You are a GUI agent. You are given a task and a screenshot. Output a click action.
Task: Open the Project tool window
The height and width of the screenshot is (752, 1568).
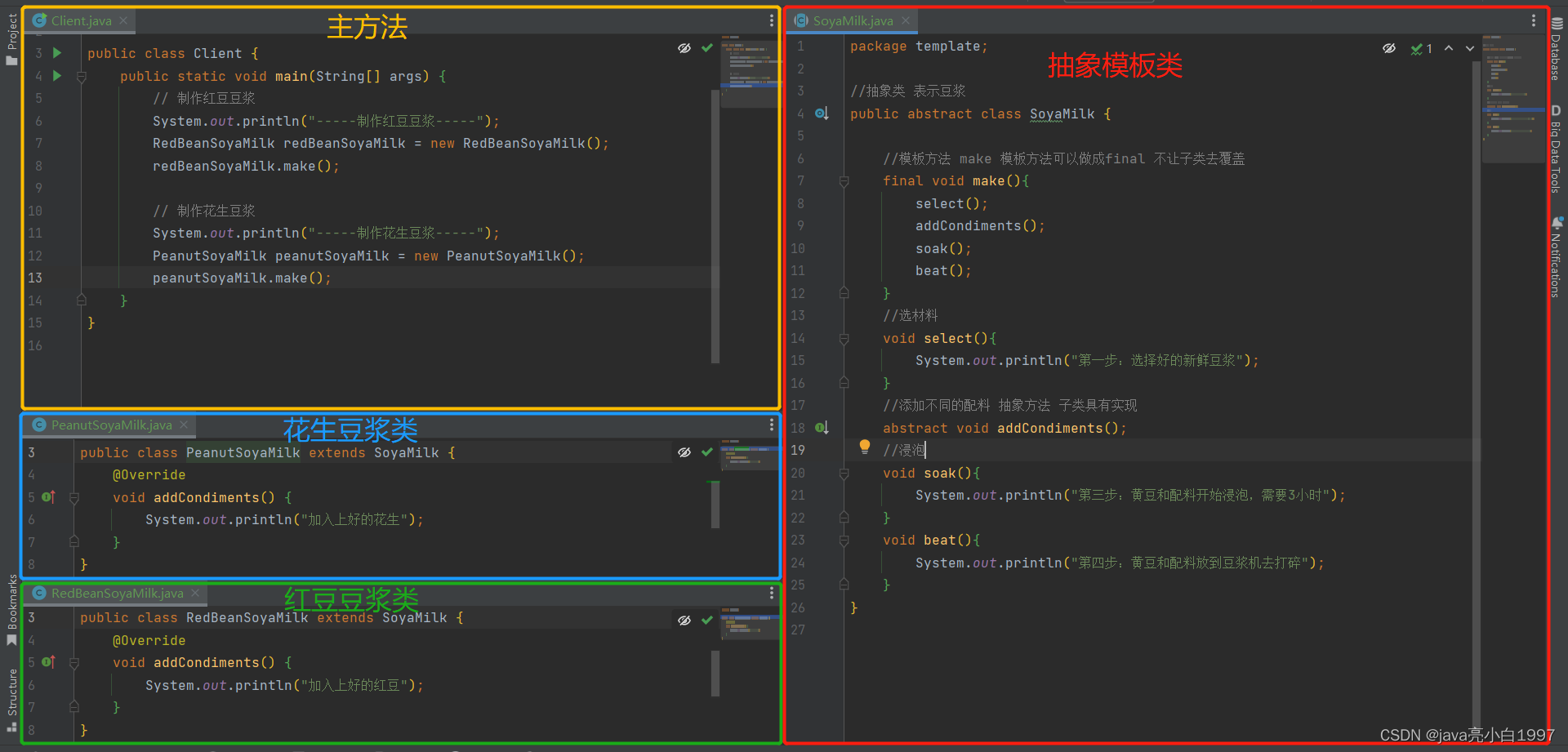click(x=11, y=39)
